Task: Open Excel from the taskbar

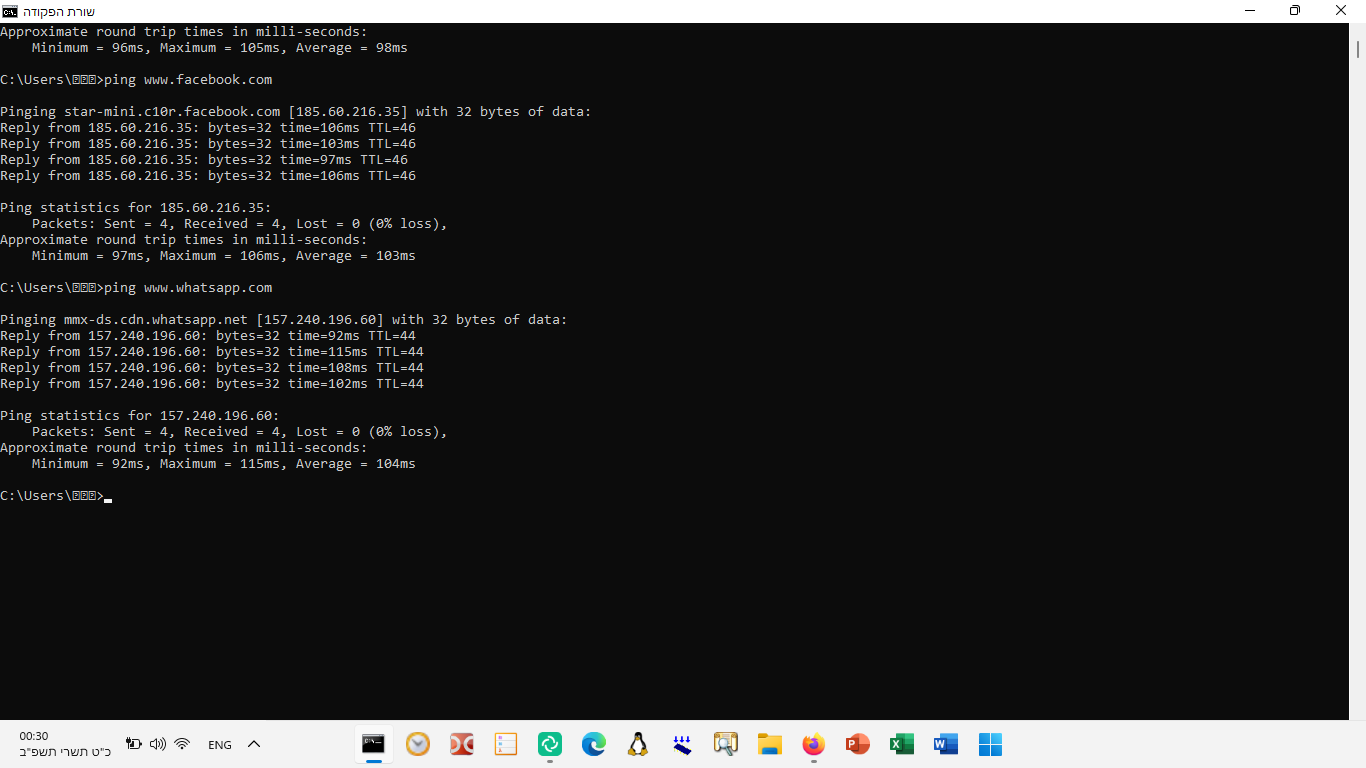Action: point(901,744)
